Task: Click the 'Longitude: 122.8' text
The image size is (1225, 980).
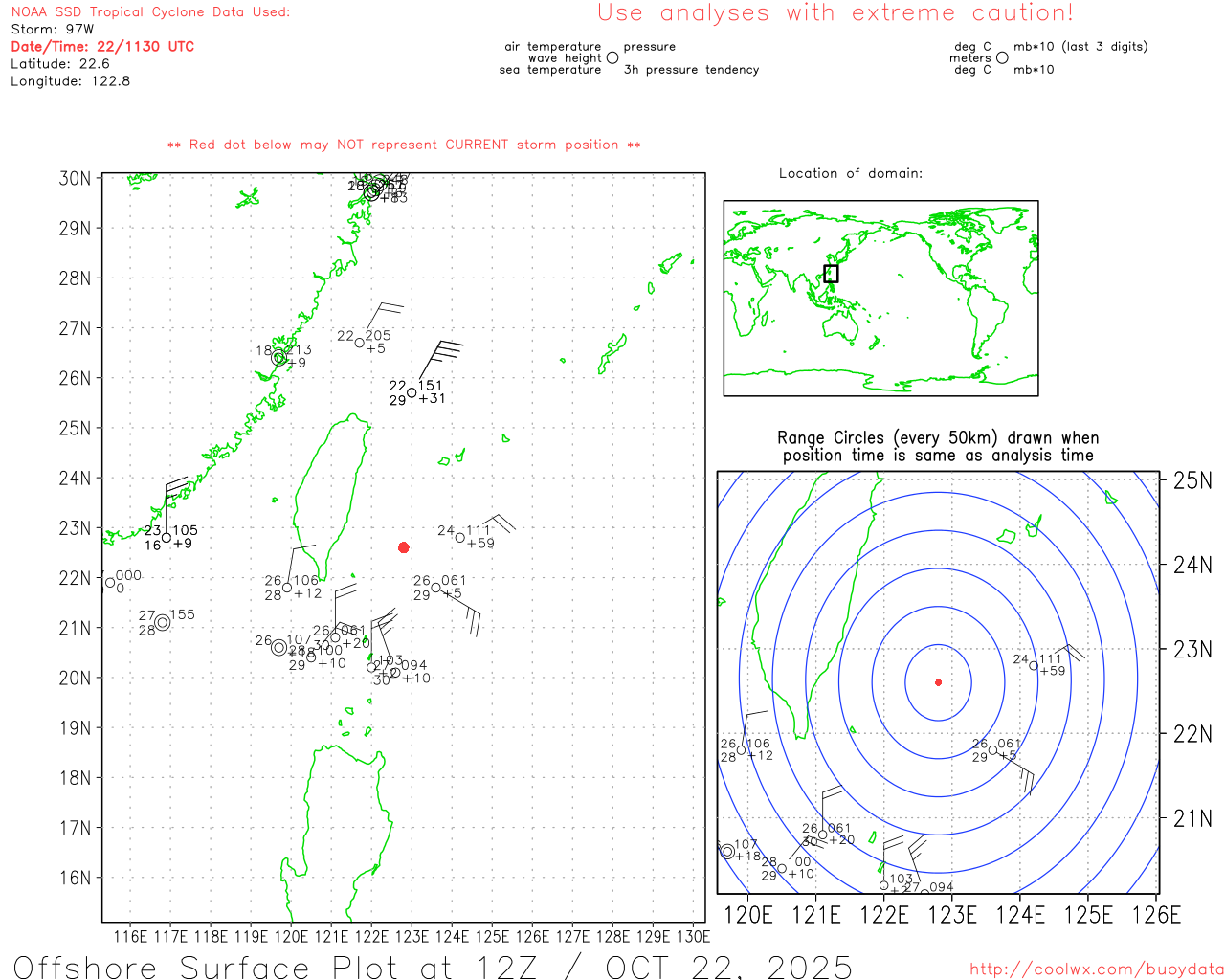Action: (x=70, y=81)
